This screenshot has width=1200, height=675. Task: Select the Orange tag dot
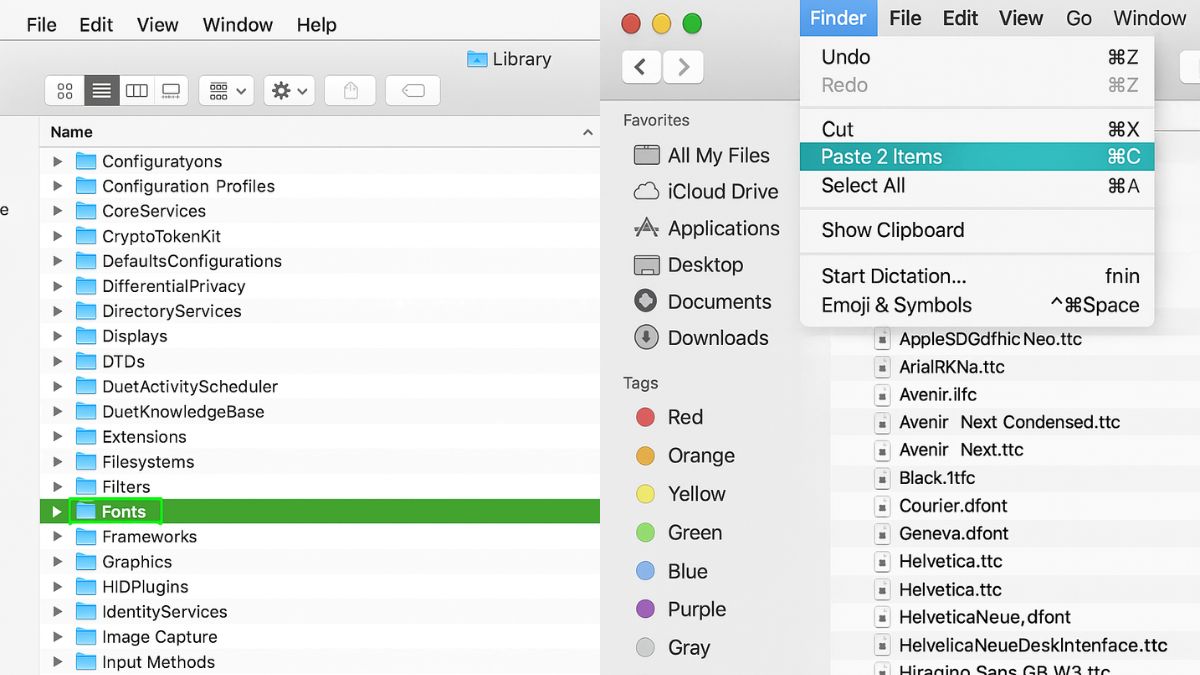point(646,456)
